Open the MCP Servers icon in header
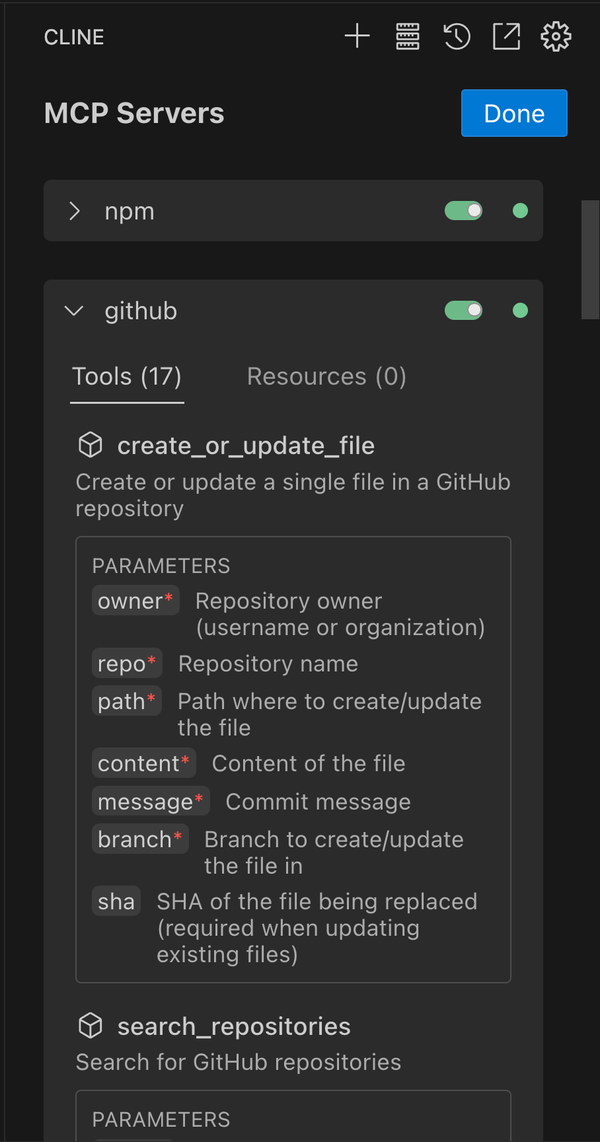The width and height of the screenshot is (600, 1142). 407,37
